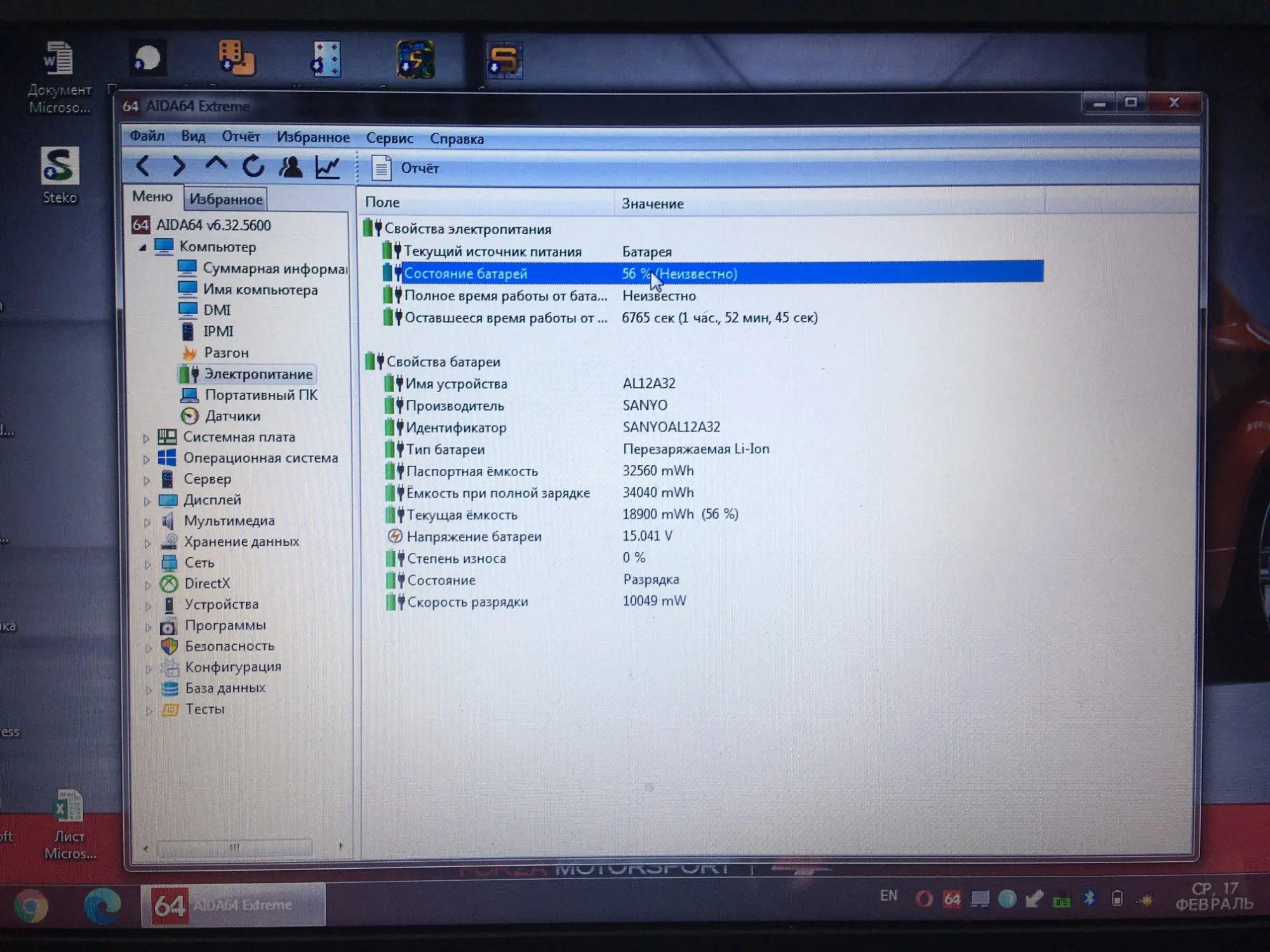Click the Значение column header
The width and height of the screenshot is (1270, 952).
coord(652,204)
